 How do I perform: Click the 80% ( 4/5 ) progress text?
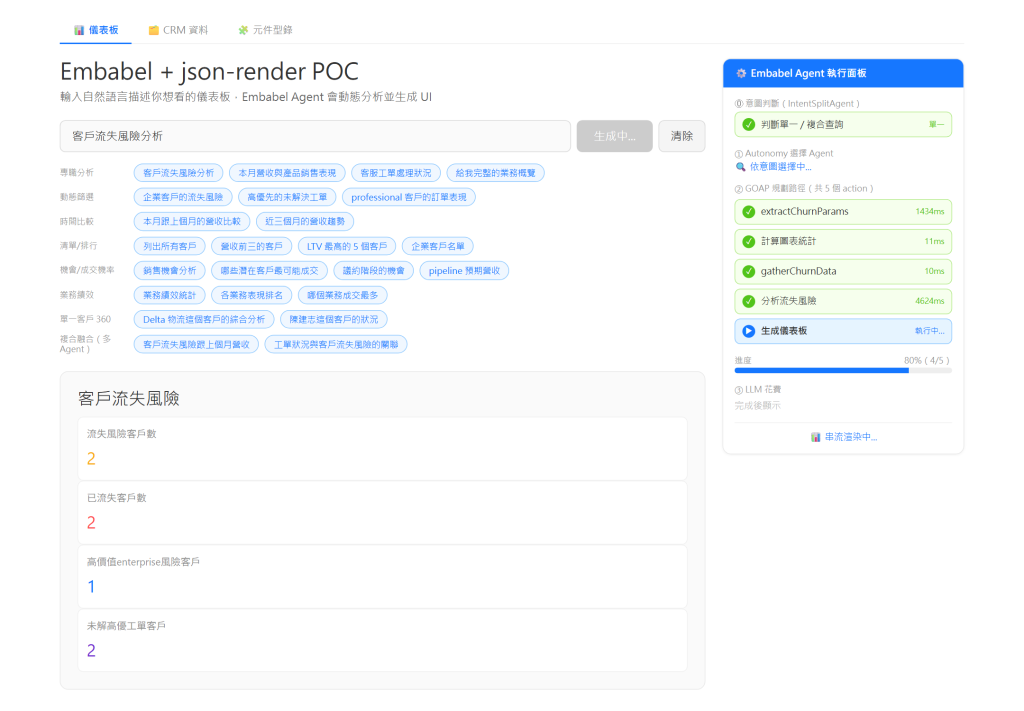927,360
